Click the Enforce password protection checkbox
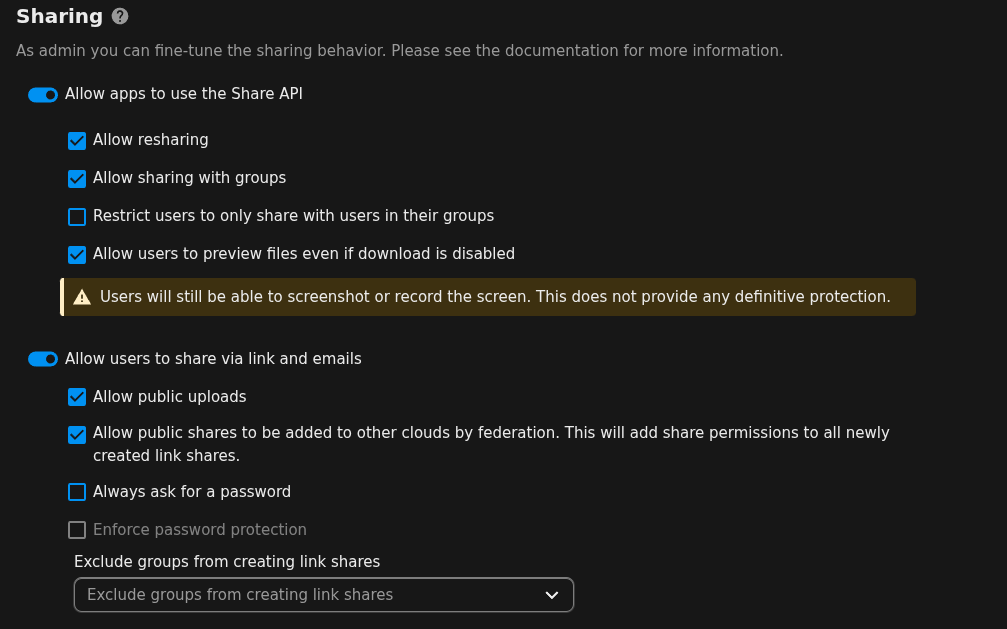The image size is (1007, 629). coord(77,530)
